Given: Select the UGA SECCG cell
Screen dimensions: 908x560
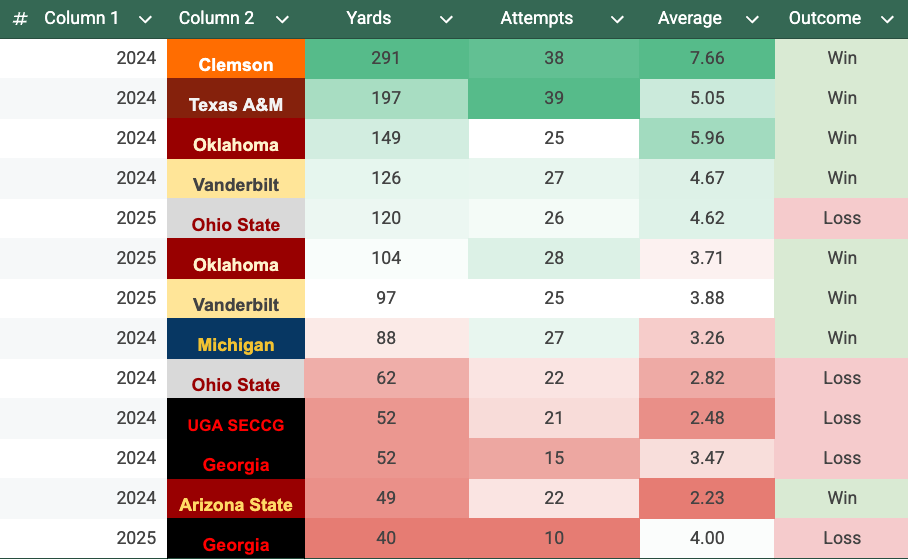Looking at the screenshot, I should click(x=236, y=419).
